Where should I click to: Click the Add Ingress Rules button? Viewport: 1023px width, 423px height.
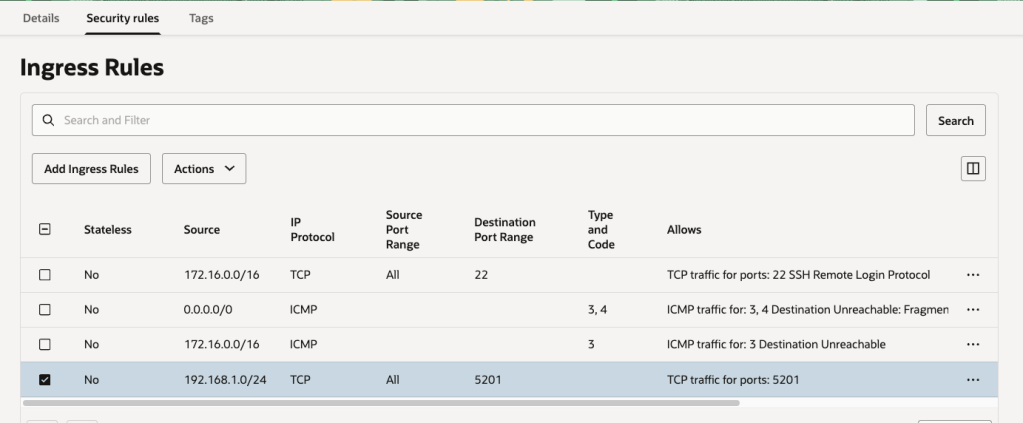(91, 169)
